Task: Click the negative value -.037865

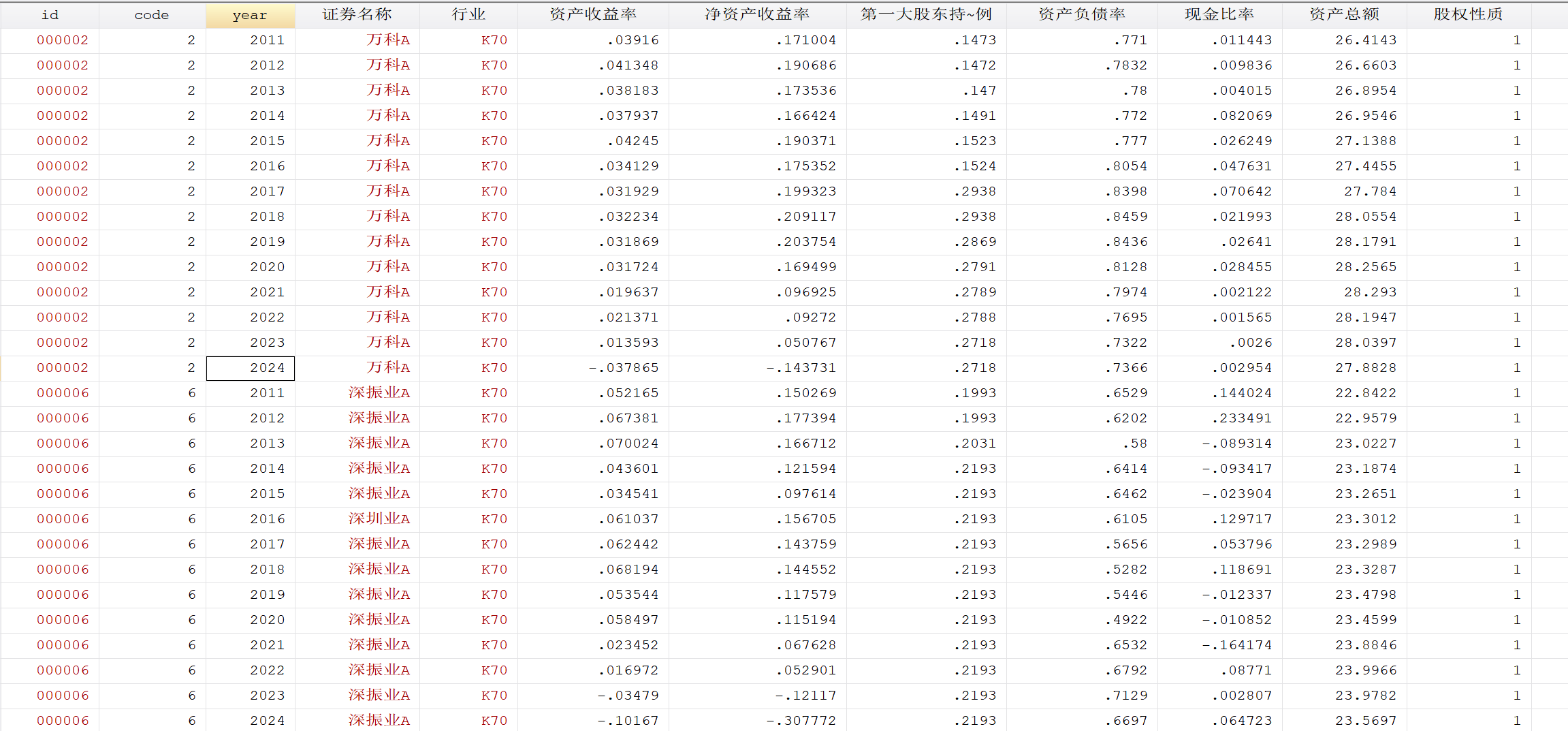Action: pos(593,368)
